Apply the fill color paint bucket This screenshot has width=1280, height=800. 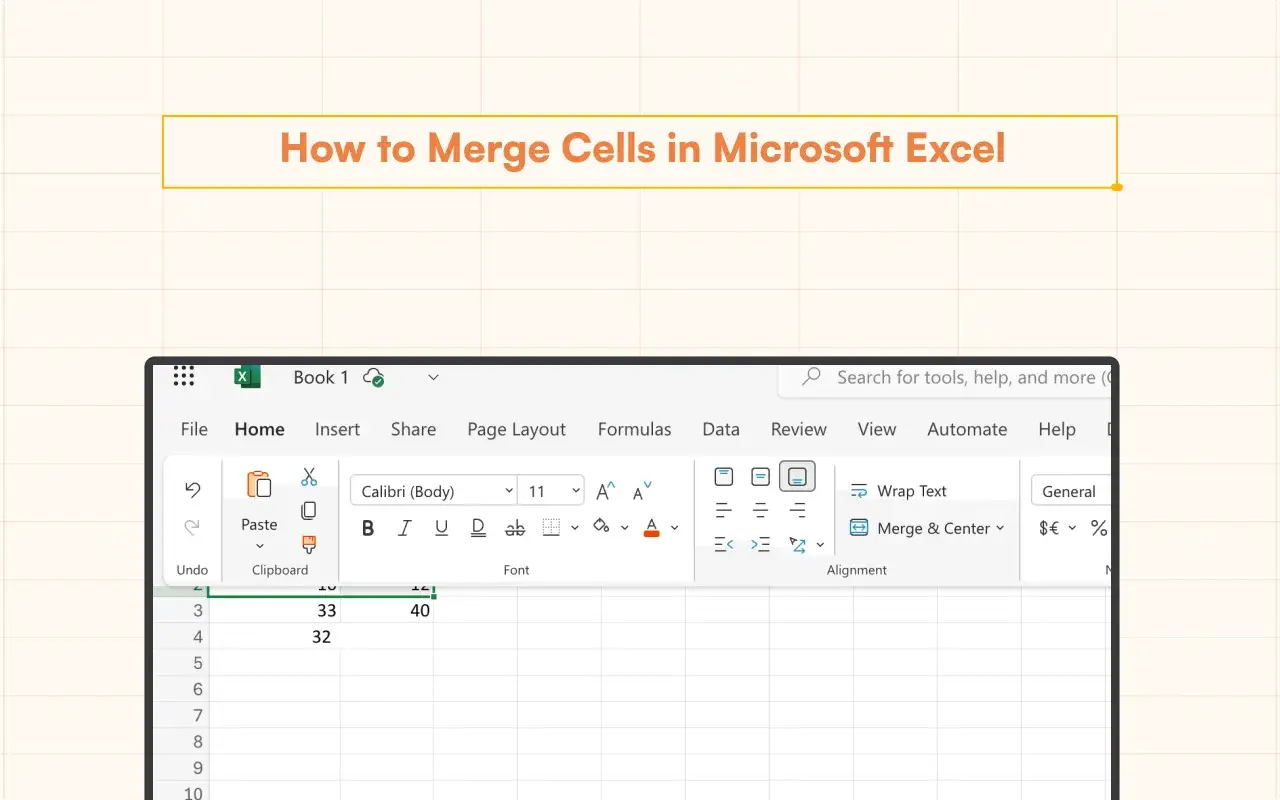pyautogui.click(x=601, y=527)
